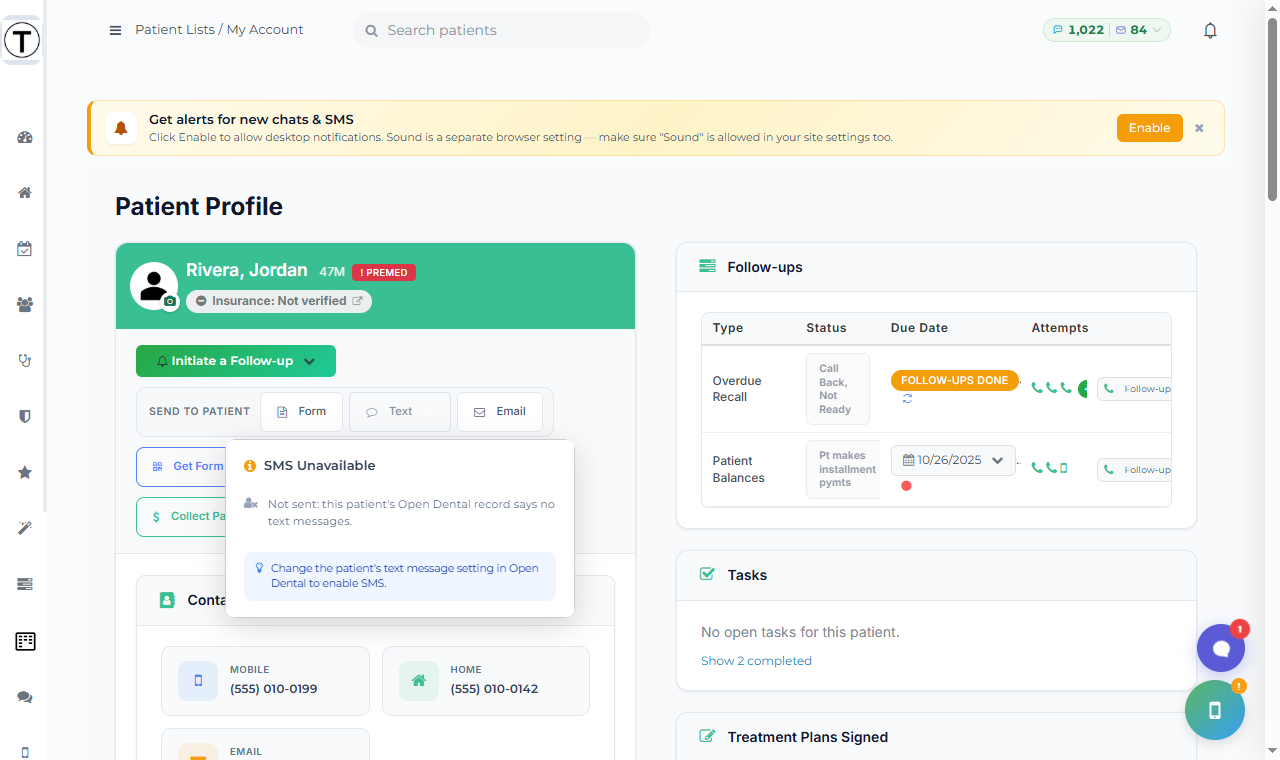This screenshot has height=760, width=1280.
Task: Open the magic wand icon in sidebar
Action: [25, 528]
